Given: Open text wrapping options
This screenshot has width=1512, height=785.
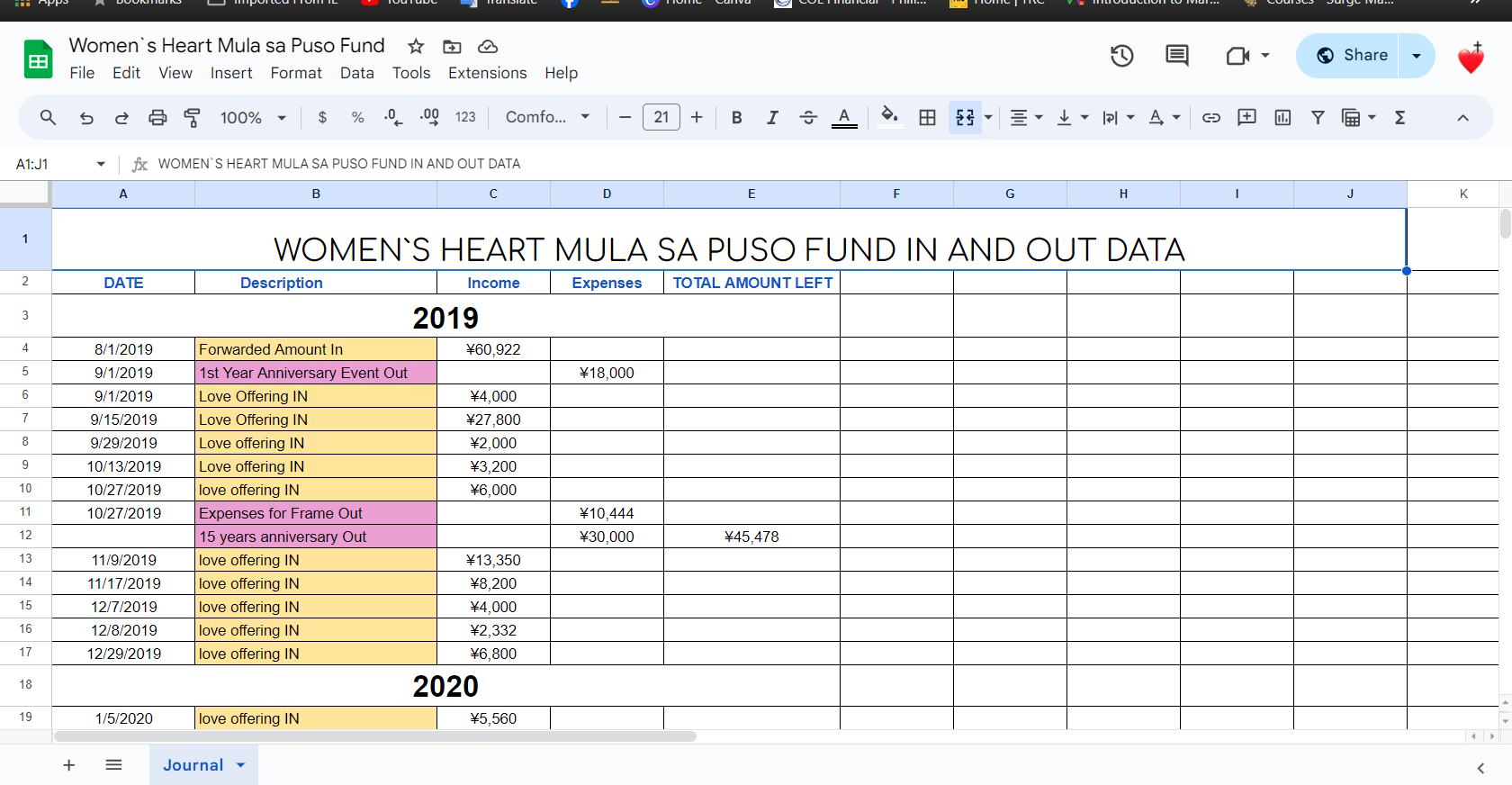Looking at the screenshot, I should 1119,117.
